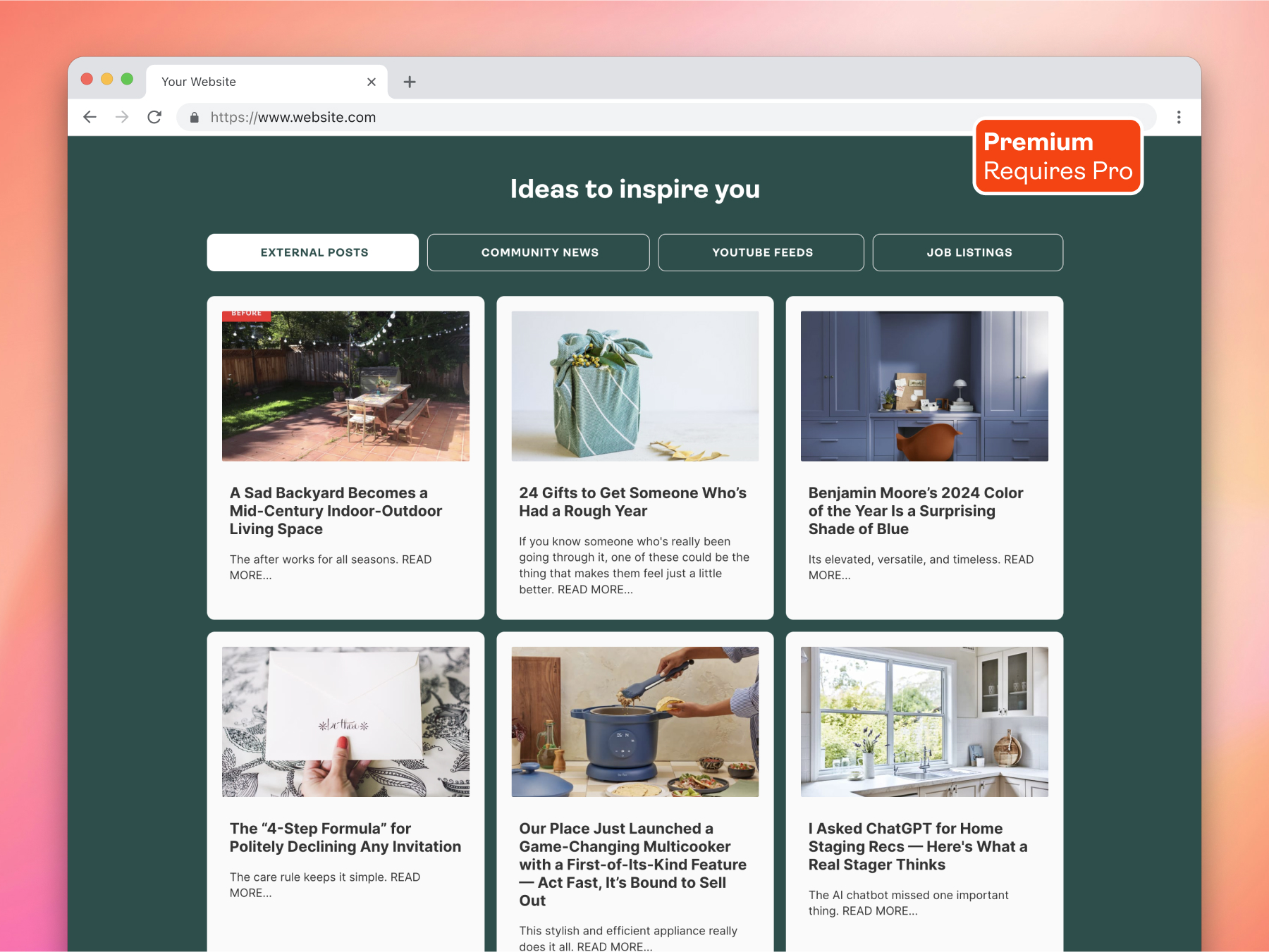Click the green maximize window dot
Viewport: 1269px width, 952px height.
pos(127,79)
